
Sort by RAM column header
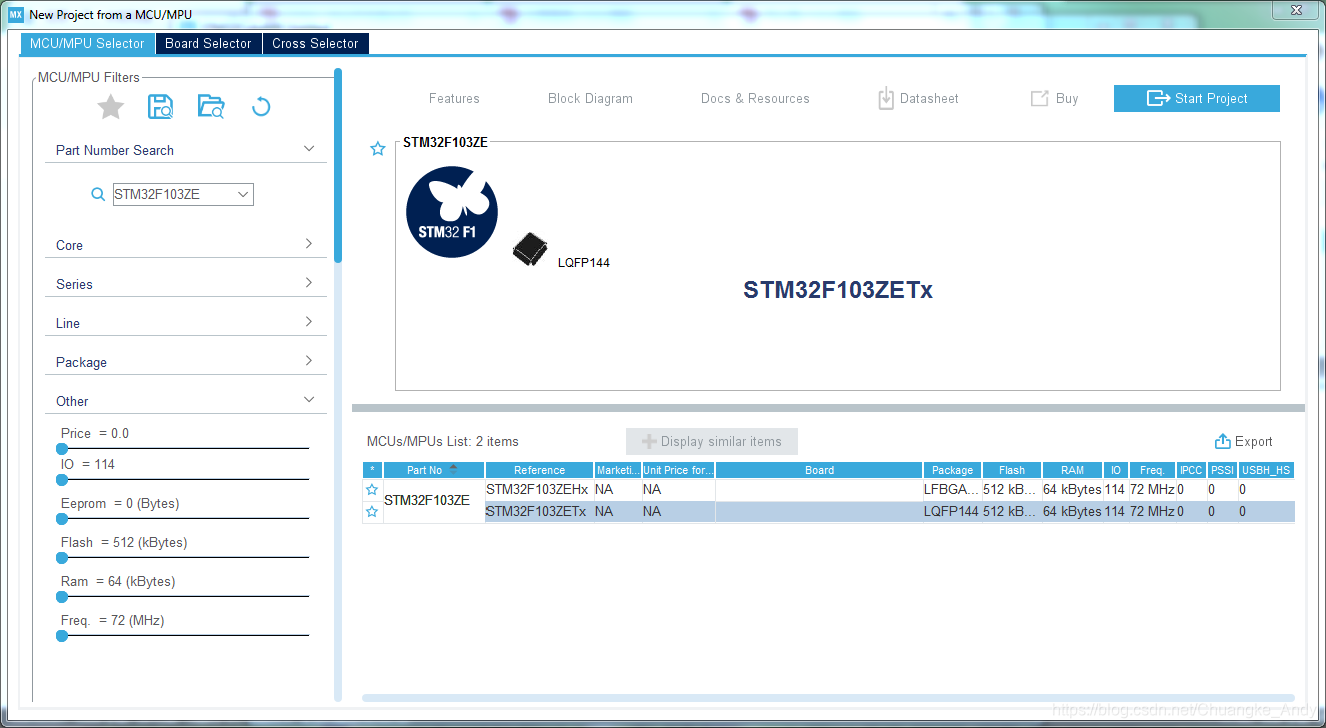pos(1072,470)
